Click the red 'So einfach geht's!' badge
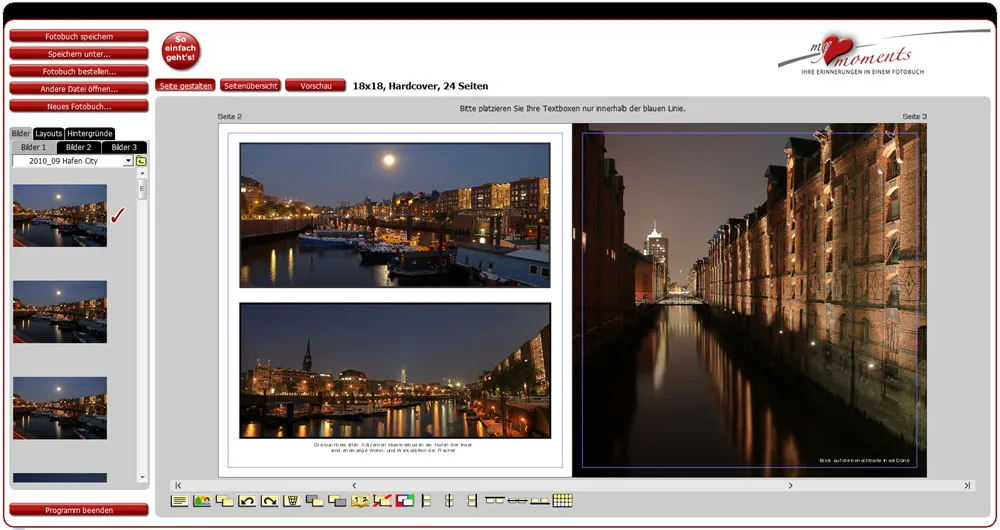 coord(181,51)
